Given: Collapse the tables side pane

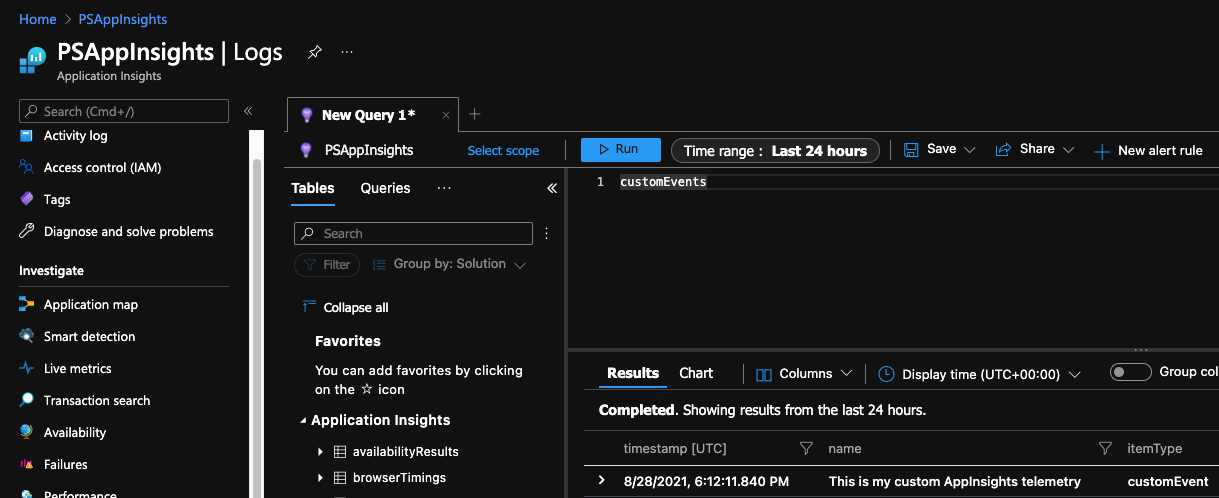Looking at the screenshot, I should [x=551, y=188].
